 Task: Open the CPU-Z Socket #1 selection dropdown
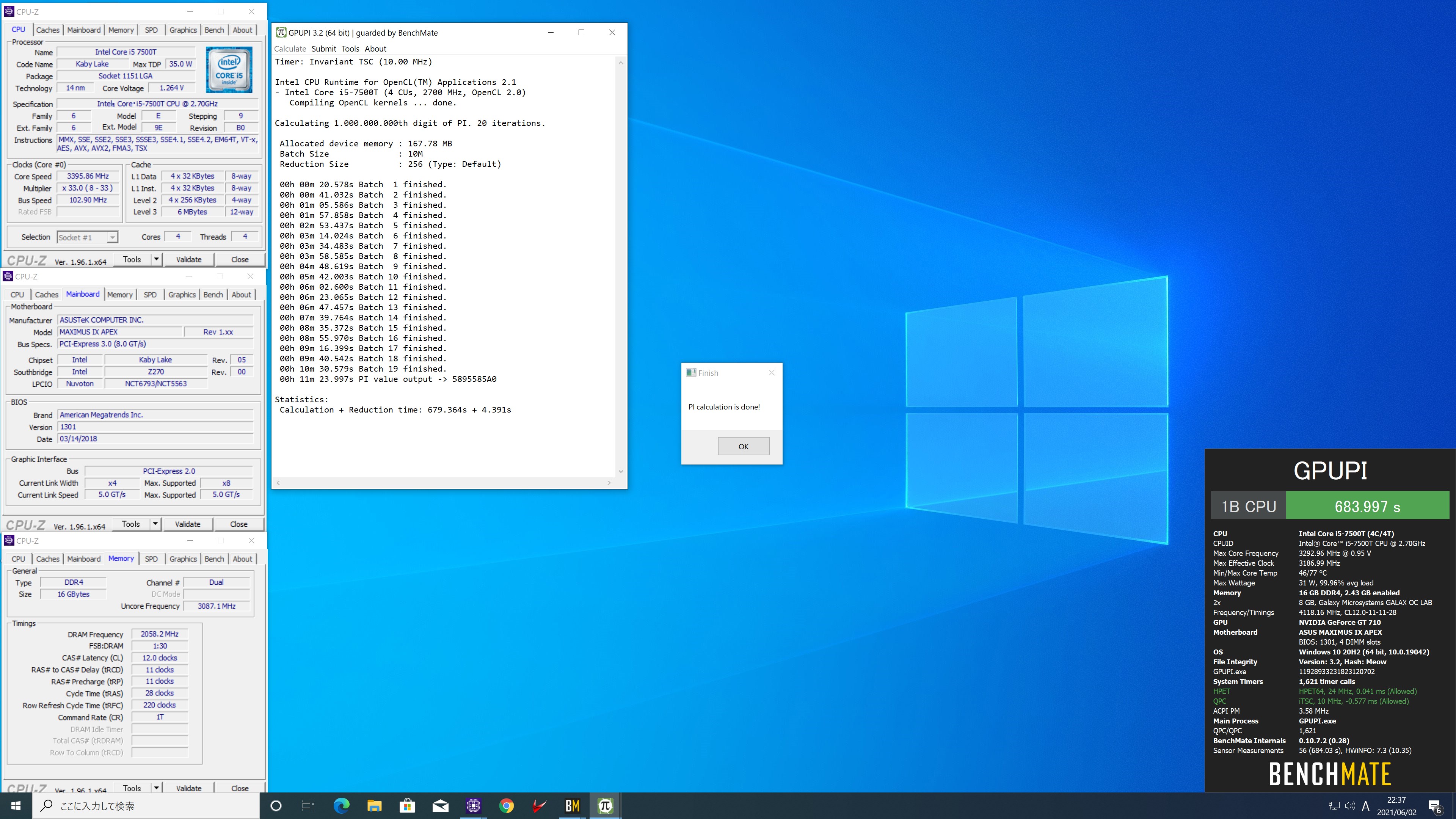pyautogui.click(x=87, y=237)
